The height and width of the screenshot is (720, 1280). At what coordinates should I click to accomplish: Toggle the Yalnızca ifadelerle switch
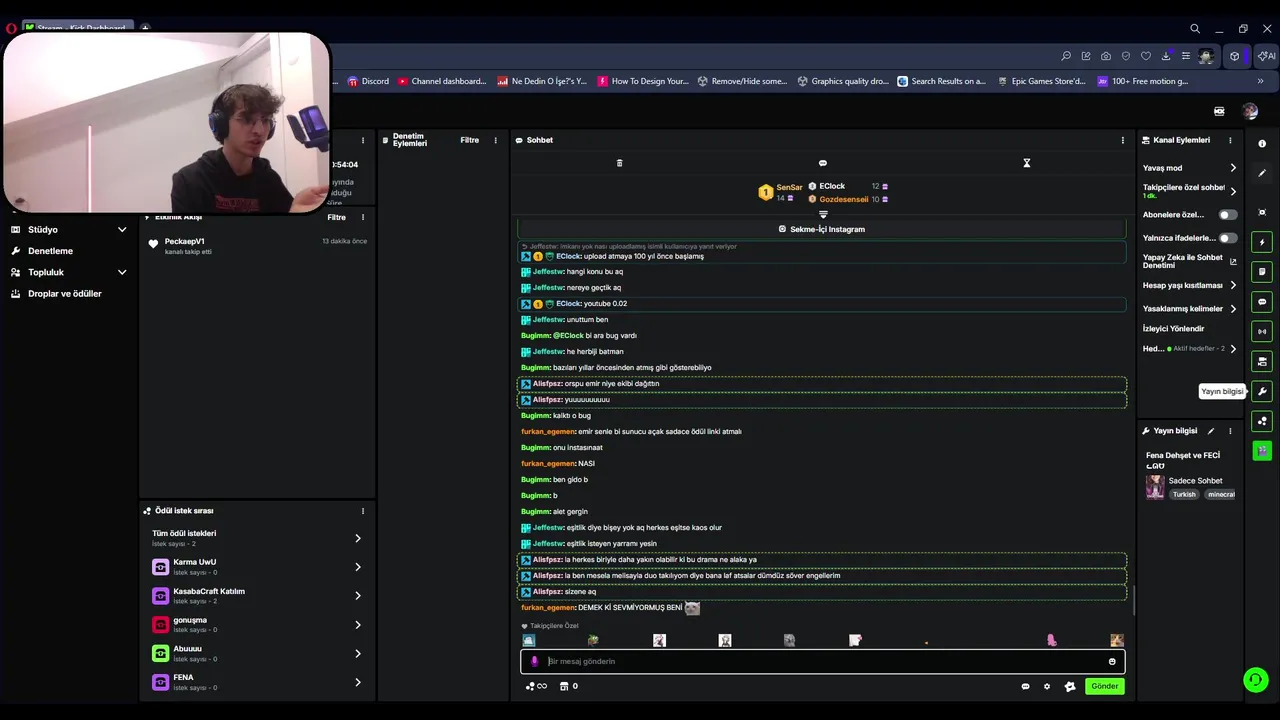1227,238
